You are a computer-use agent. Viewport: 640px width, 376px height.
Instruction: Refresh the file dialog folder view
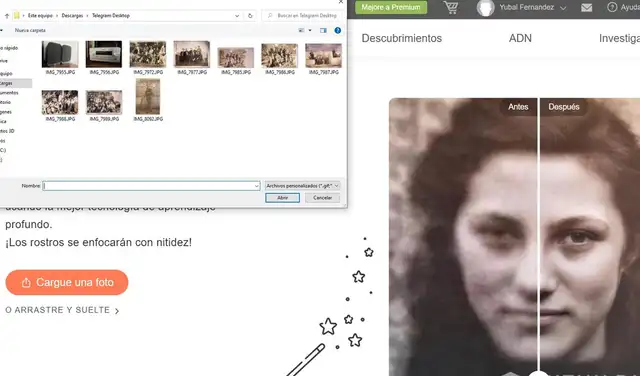point(250,16)
